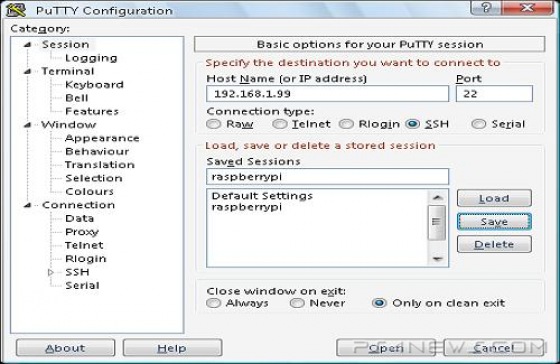Choose Only on clean exit option
The height and width of the screenshot is (364, 560).
379,303
